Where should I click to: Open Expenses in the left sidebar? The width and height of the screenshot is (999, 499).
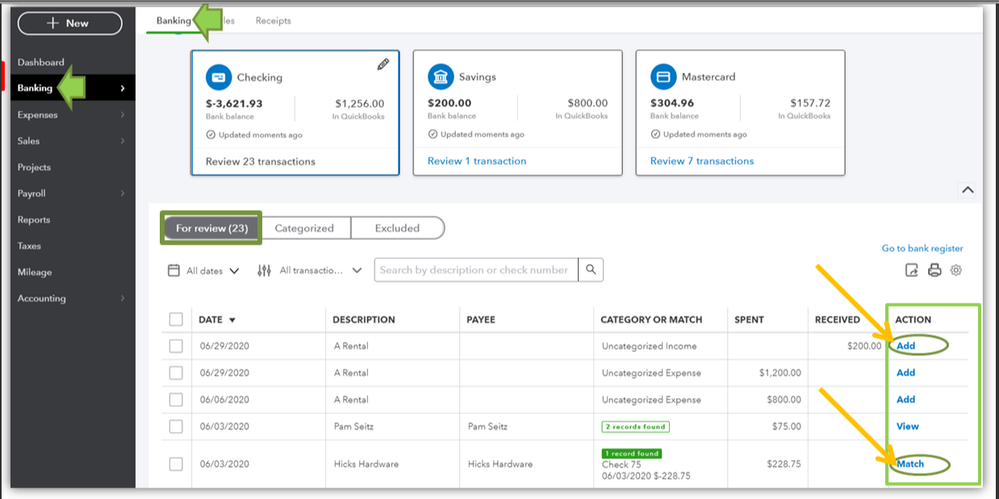coord(38,115)
